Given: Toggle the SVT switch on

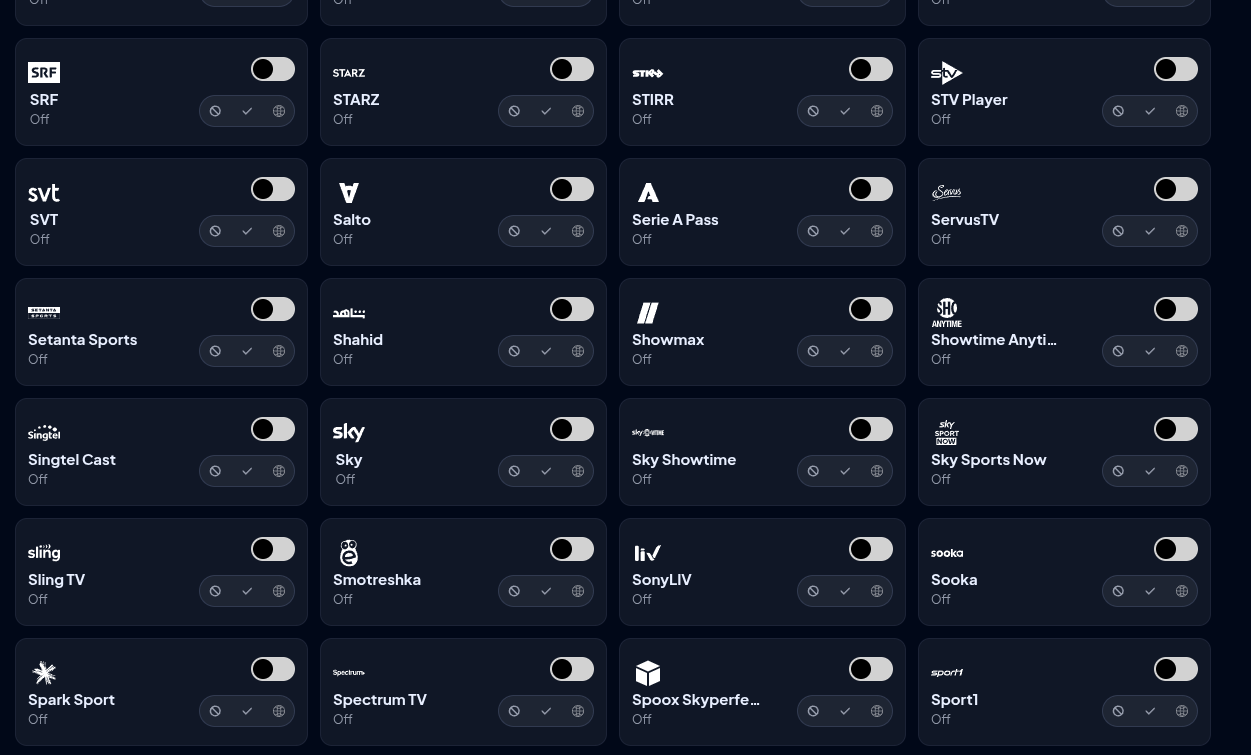Looking at the screenshot, I should [x=273, y=189].
